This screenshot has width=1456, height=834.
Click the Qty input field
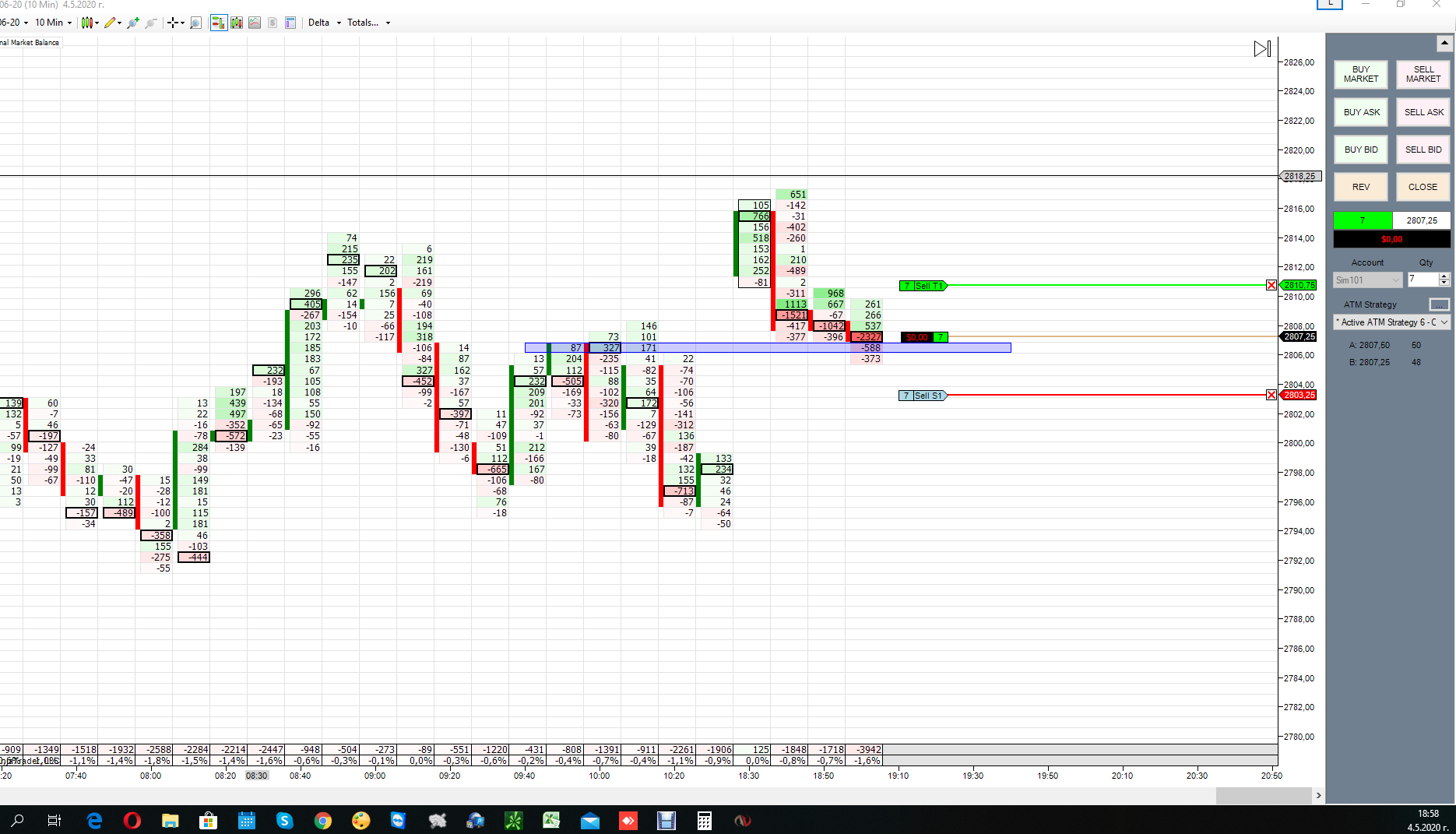click(1423, 280)
